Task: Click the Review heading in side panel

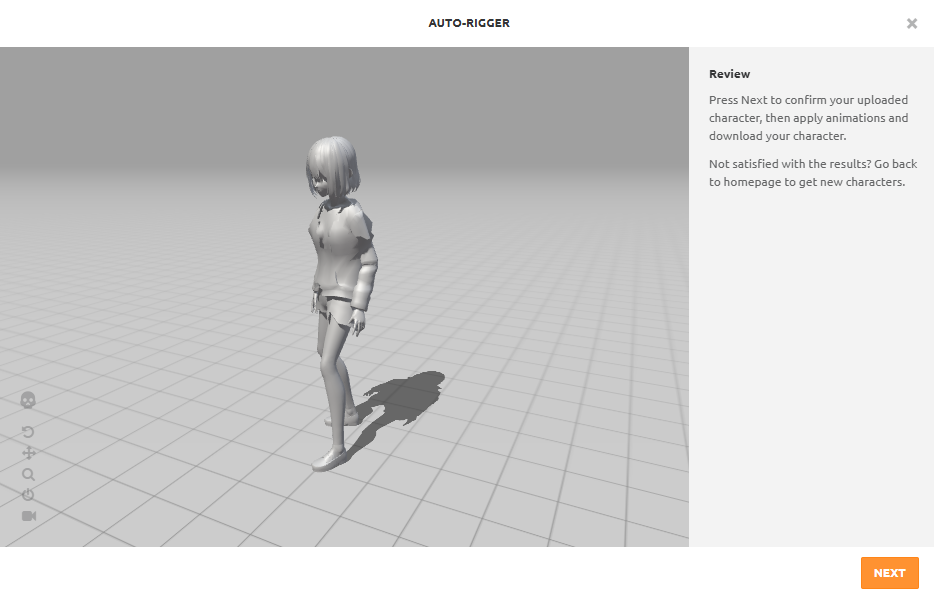Action: click(729, 74)
